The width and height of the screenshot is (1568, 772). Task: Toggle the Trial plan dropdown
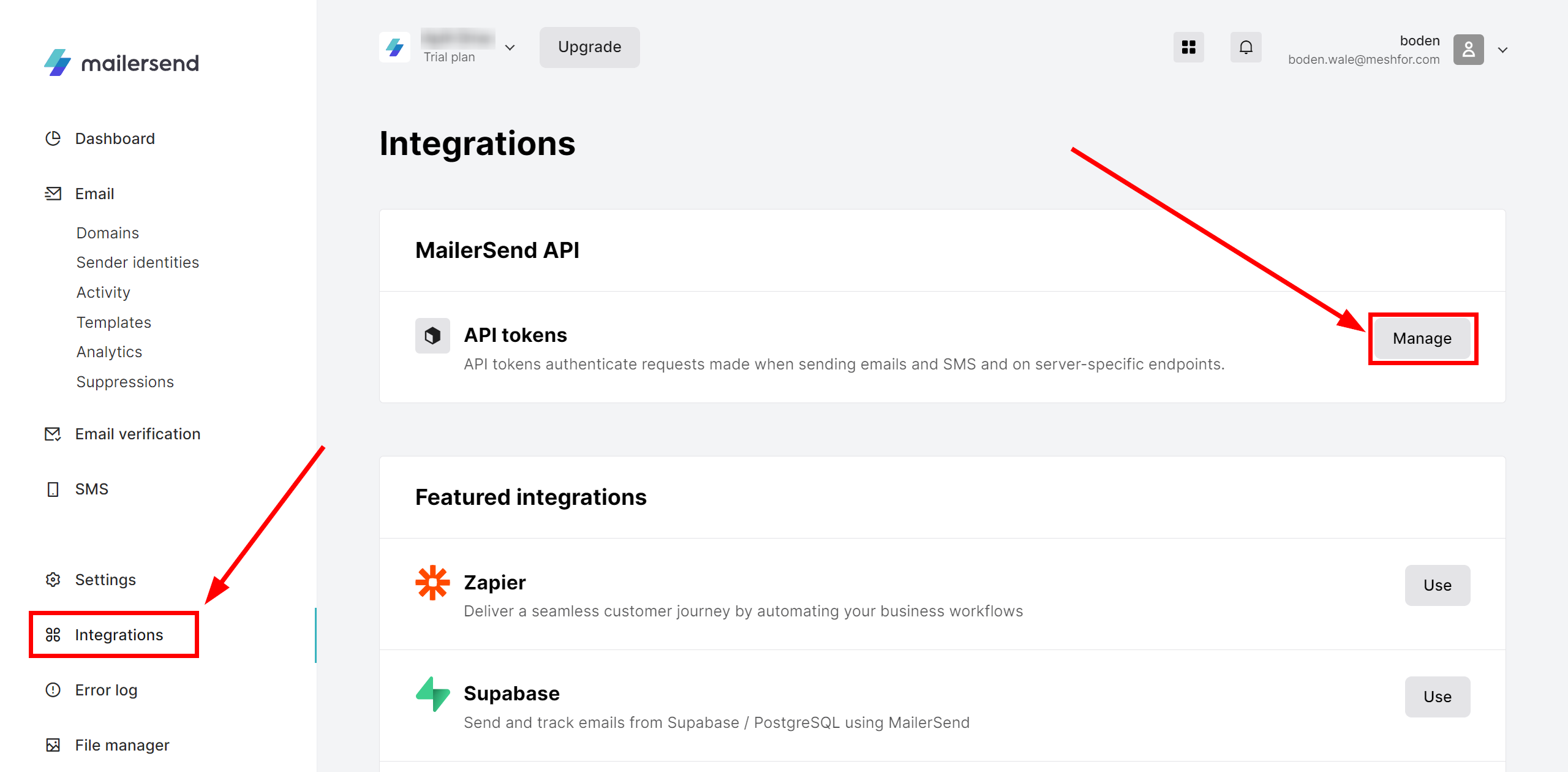coord(511,47)
